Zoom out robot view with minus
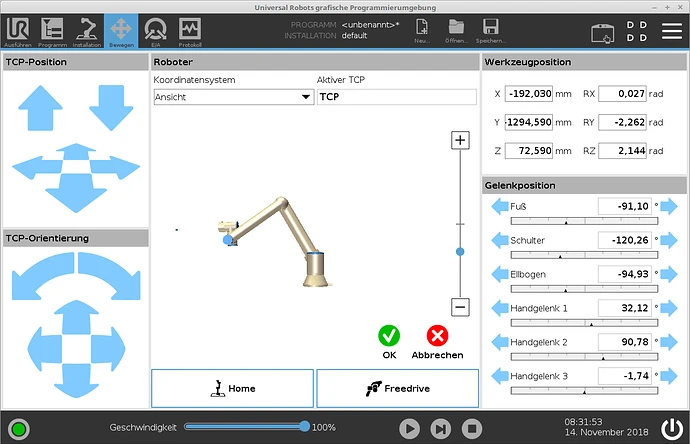 point(460,307)
